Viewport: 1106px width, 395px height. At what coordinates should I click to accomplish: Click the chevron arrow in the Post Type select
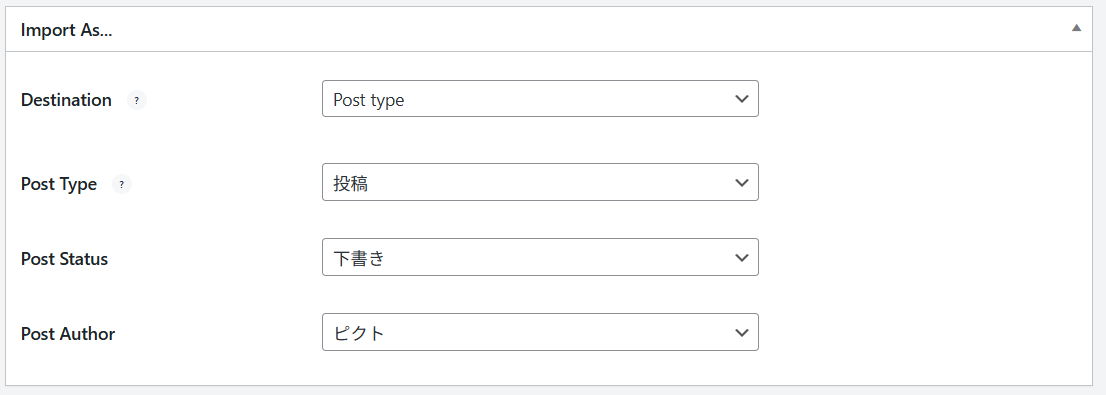(x=741, y=183)
